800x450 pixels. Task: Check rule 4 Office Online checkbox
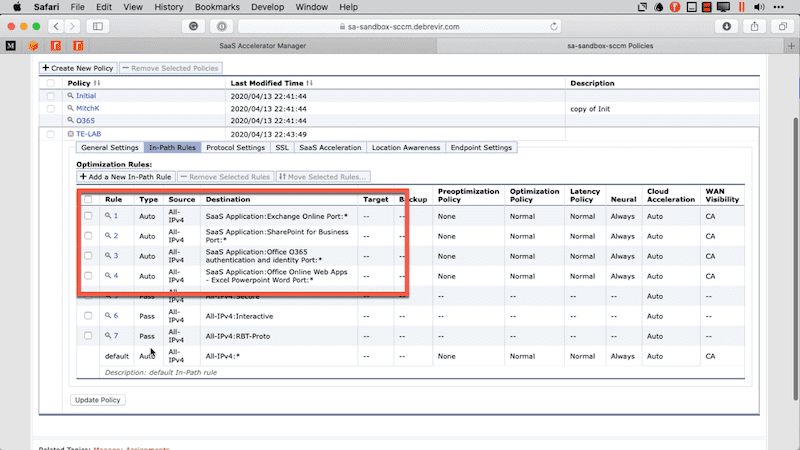(x=88, y=276)
